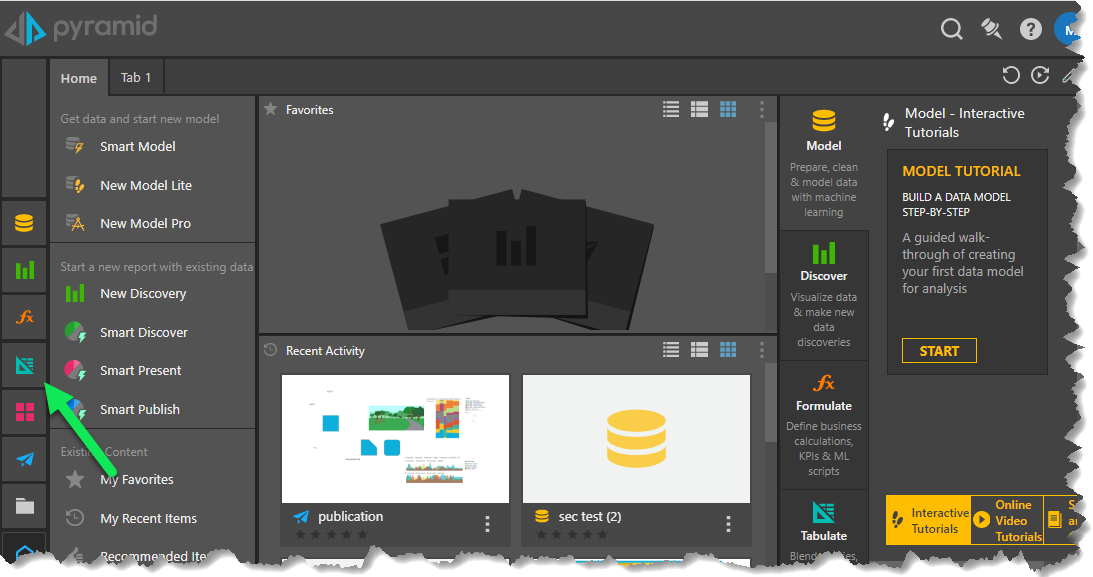Open options menu for publication item

coord(487,524)
